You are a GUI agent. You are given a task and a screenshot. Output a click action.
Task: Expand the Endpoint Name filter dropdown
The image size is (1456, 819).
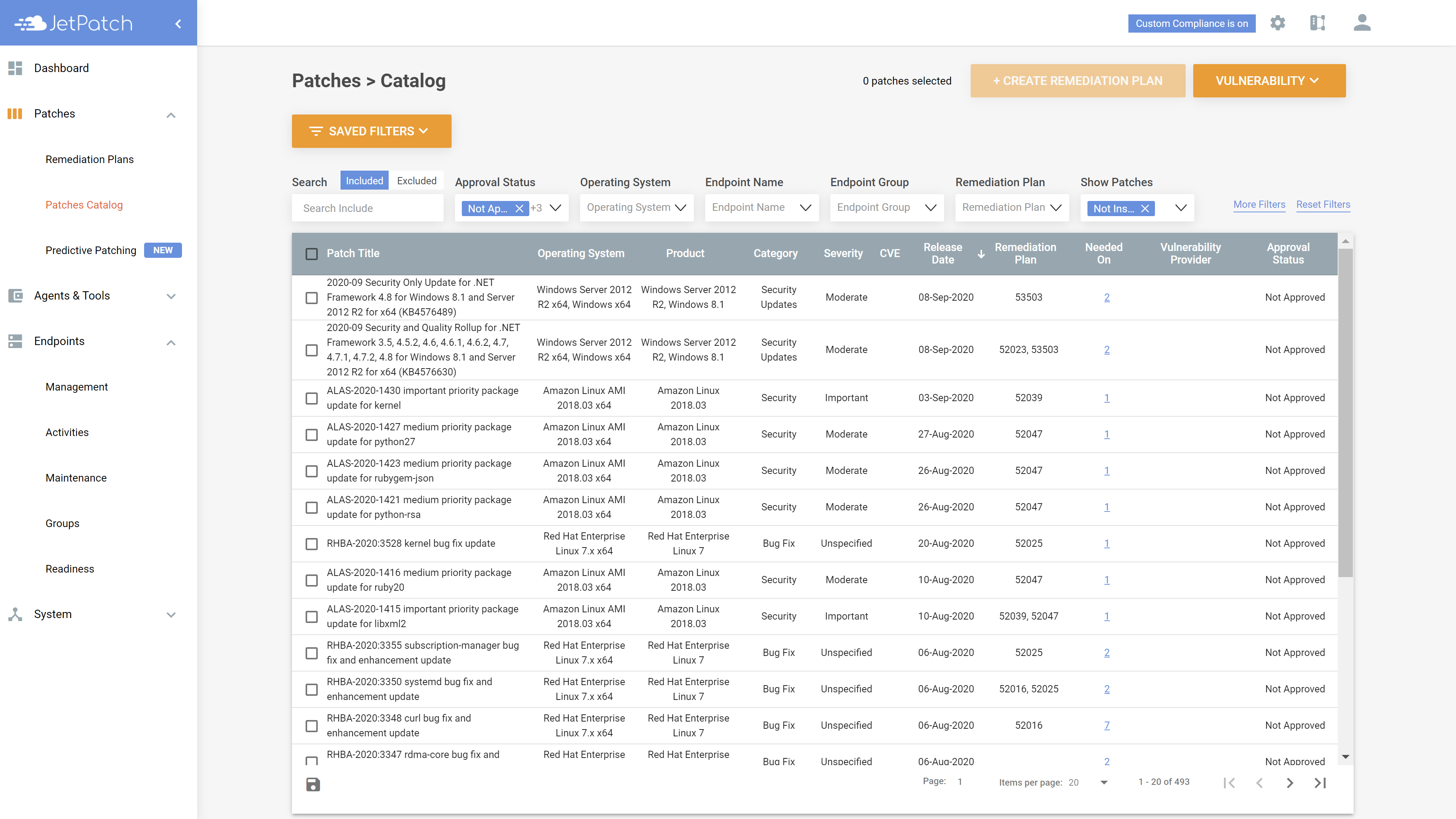805,208
